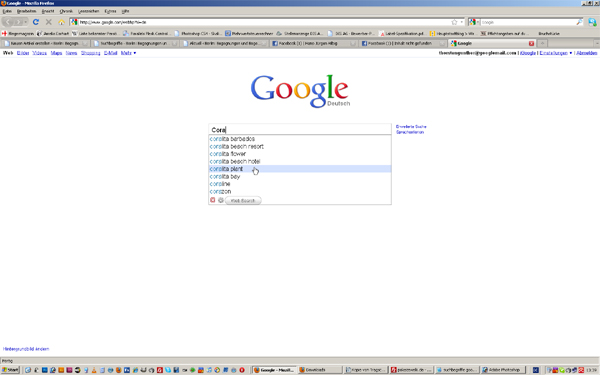The width and height of the screenshot is (600, 375).
Task: Open a new tab with the plus button
Action: coord(542,43)
